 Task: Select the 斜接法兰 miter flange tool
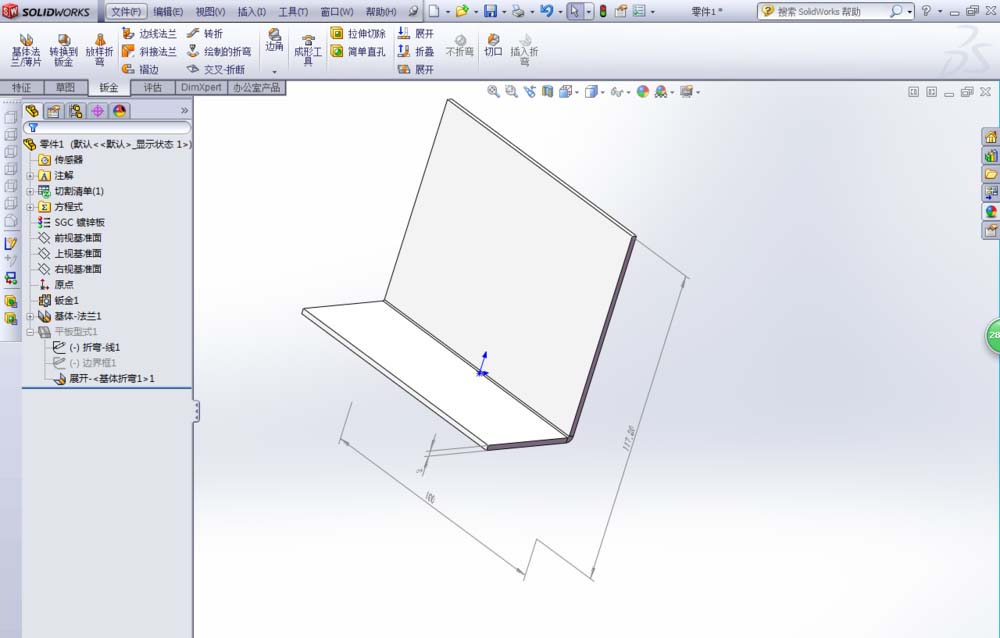click(150, 51)
